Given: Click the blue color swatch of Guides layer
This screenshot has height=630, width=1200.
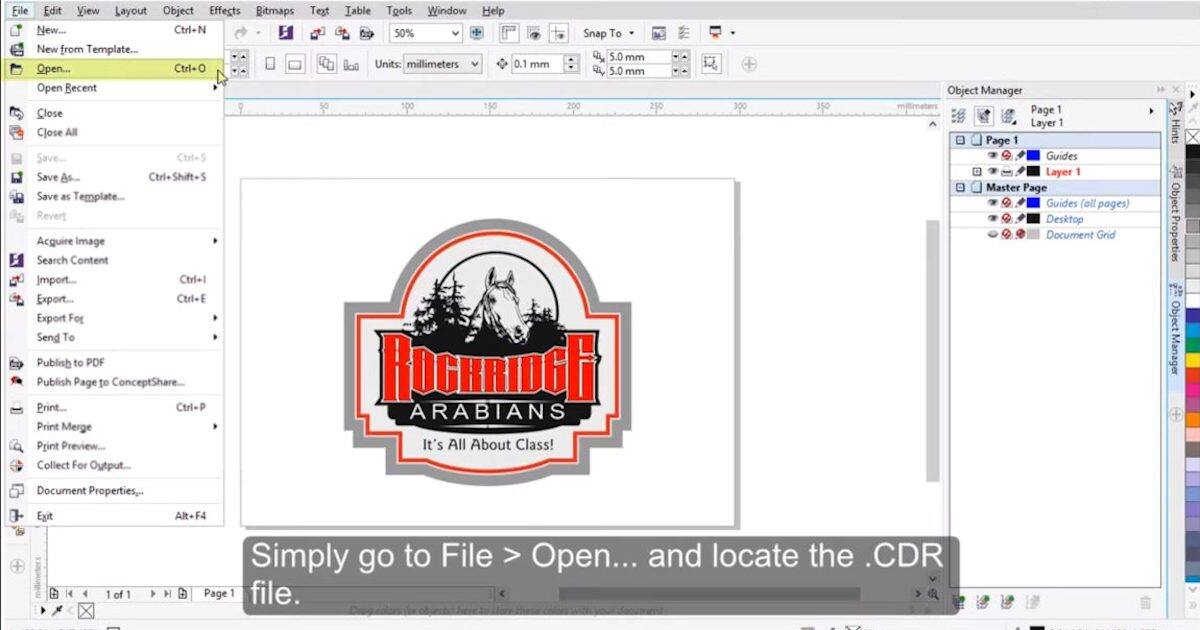Looking at the screenshot, I should [x=1033, y=156].
